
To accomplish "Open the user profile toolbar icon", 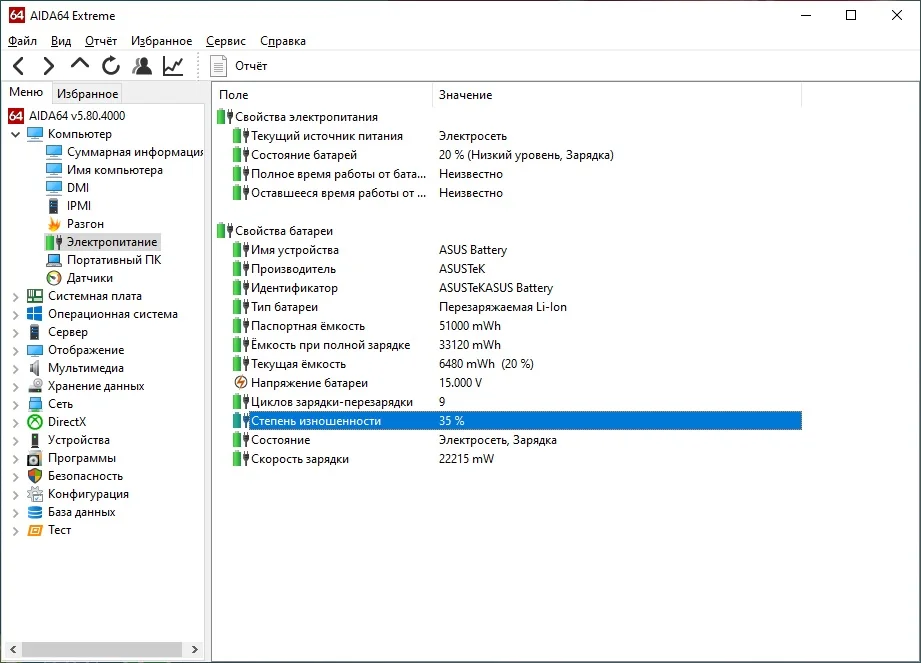I will [x=142, y=66].
